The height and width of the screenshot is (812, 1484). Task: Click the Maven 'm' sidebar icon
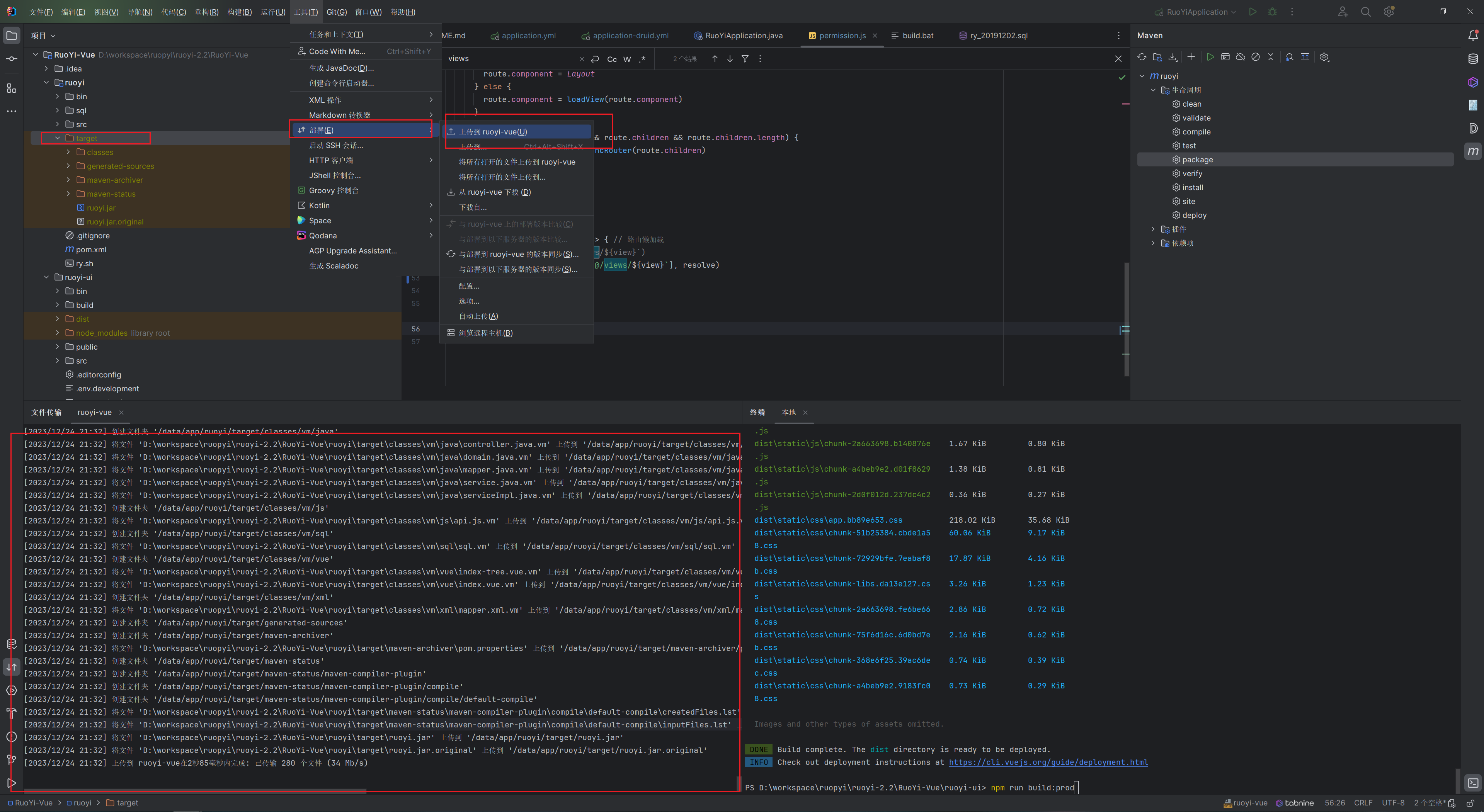[x=1472, y=151]
